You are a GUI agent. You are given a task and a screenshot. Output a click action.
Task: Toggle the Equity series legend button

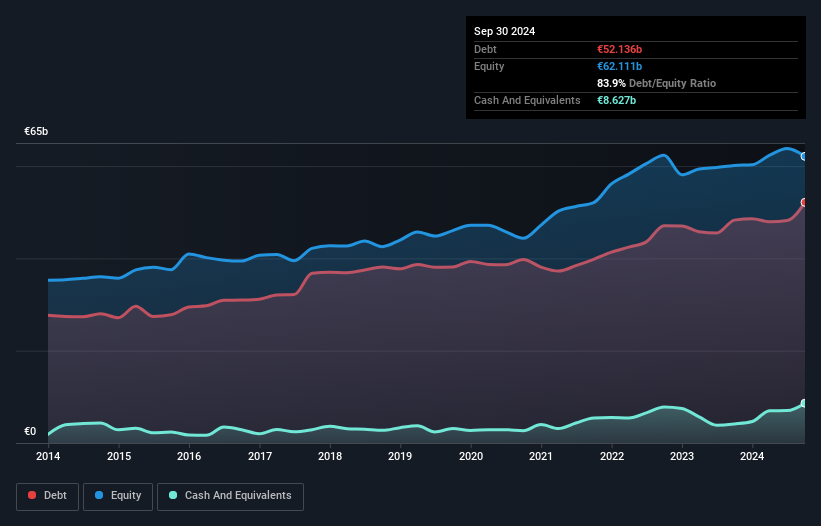pos(118,496)
